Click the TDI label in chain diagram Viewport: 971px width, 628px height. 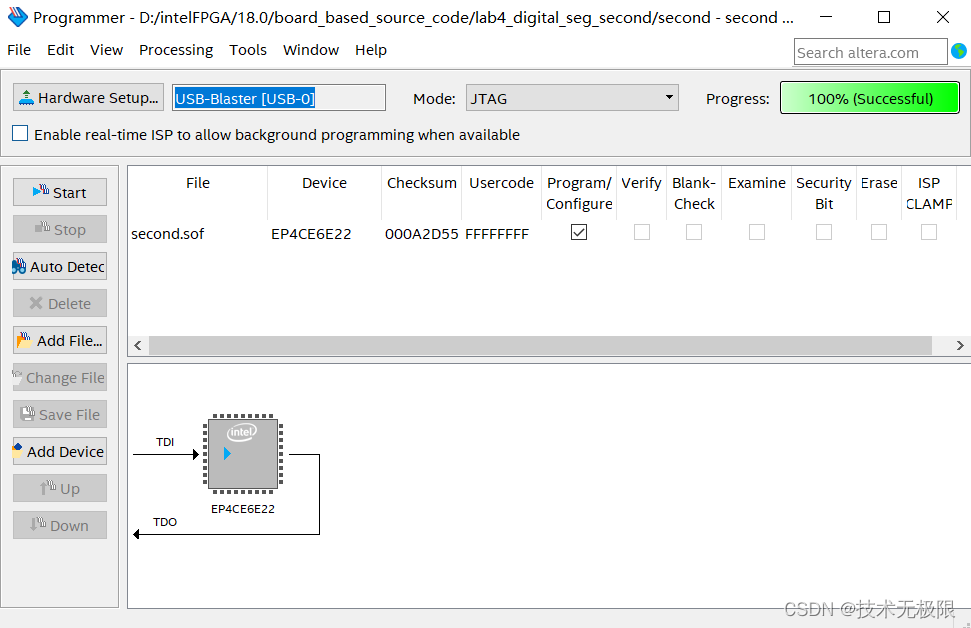165,442
